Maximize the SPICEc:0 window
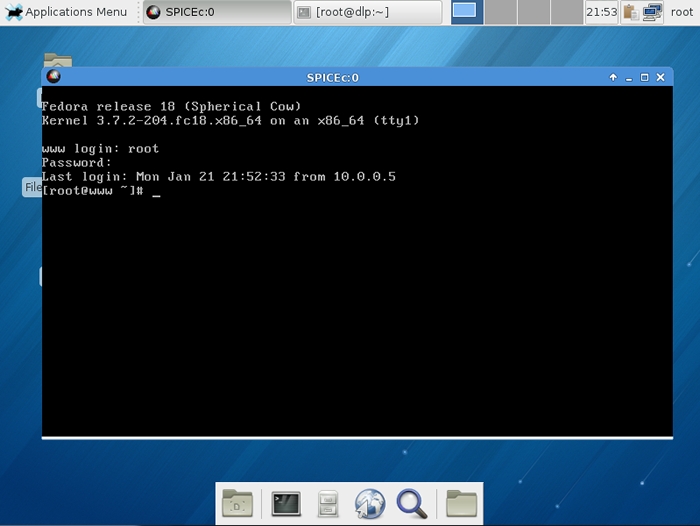The height and width of the screenshot is (526, 700). tap(644, 77)
